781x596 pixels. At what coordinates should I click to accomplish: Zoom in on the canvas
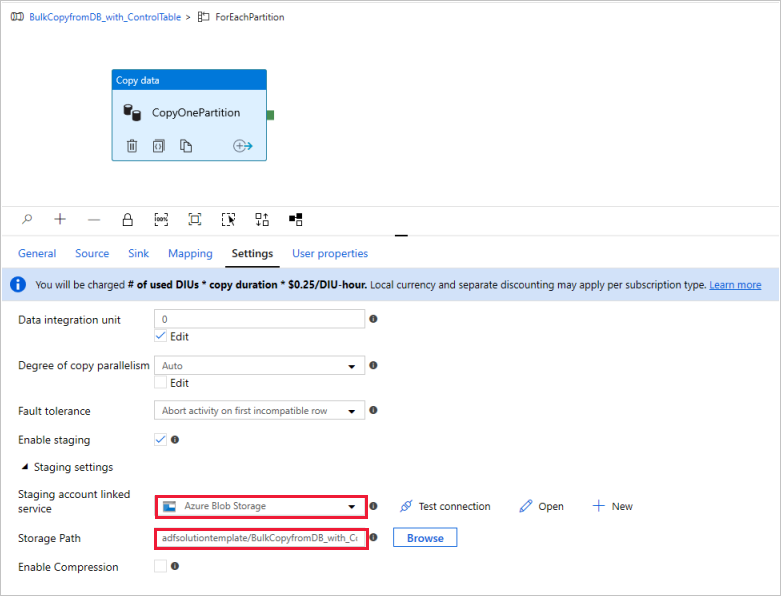60,219
